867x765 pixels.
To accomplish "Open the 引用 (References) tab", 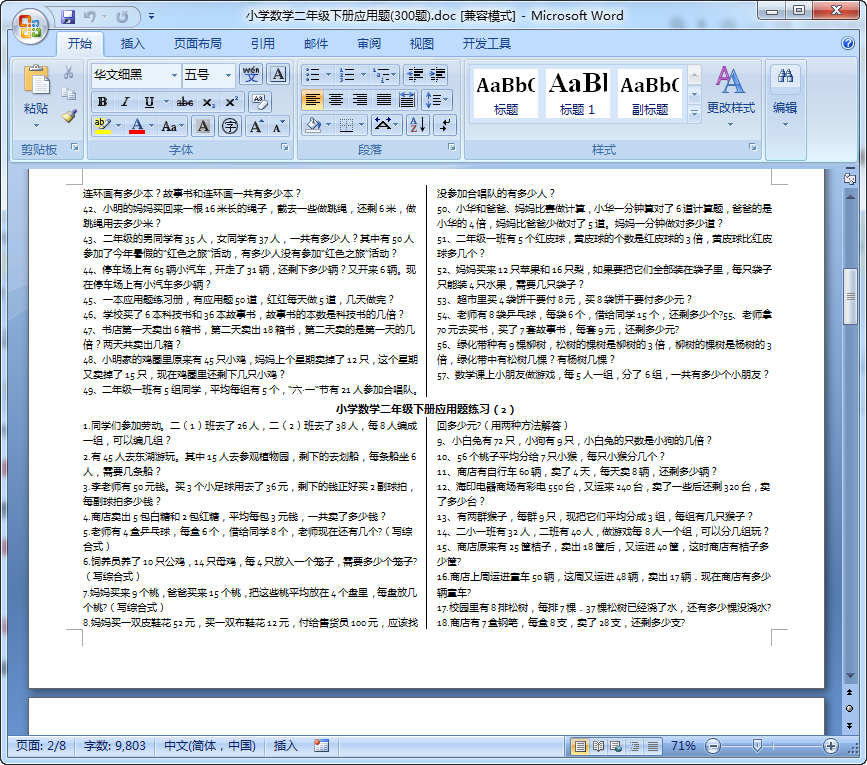I will click(x=262, y=44).
